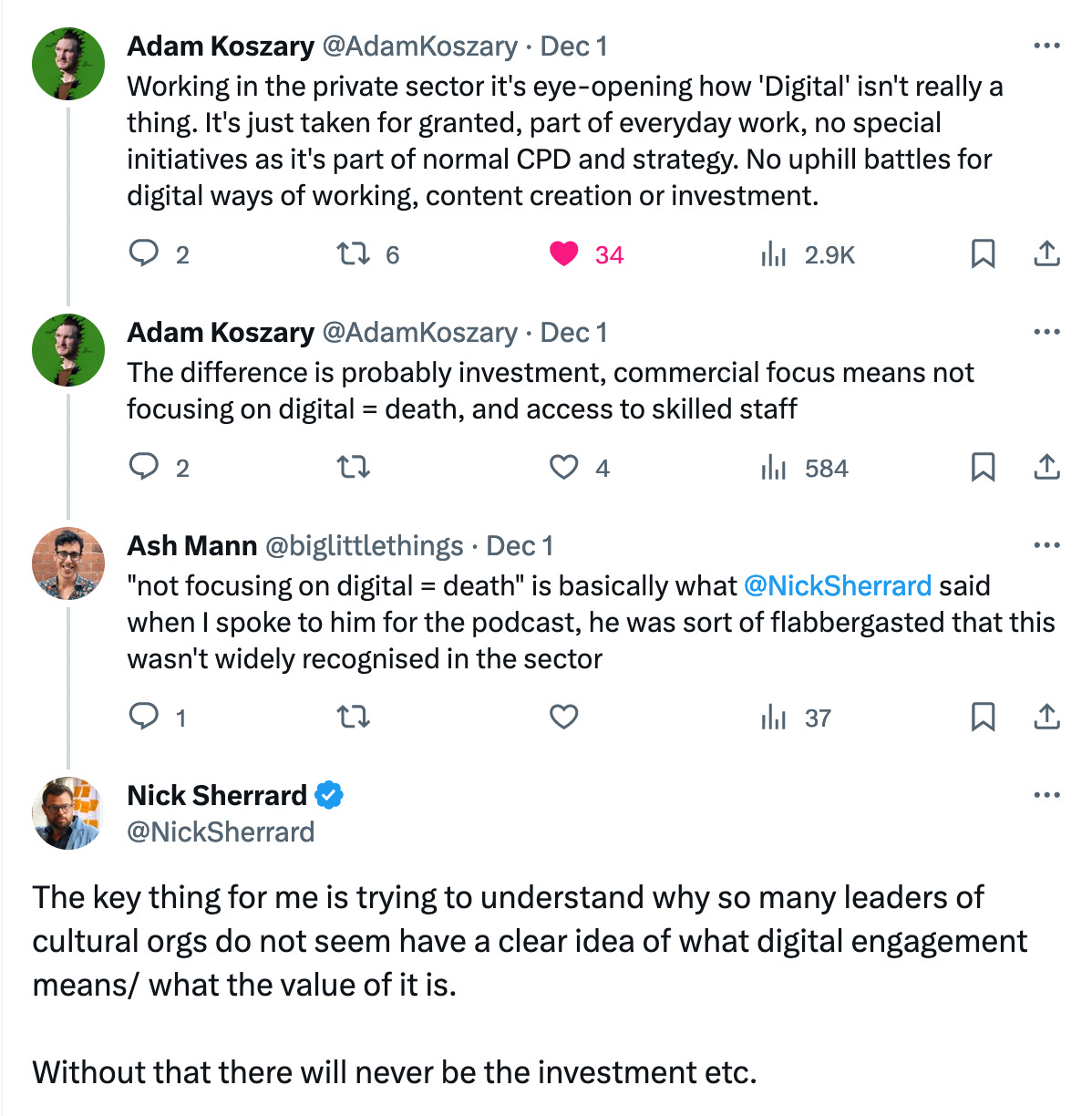Bookmark Adam Koszary's first tweet

coord(983,253)
